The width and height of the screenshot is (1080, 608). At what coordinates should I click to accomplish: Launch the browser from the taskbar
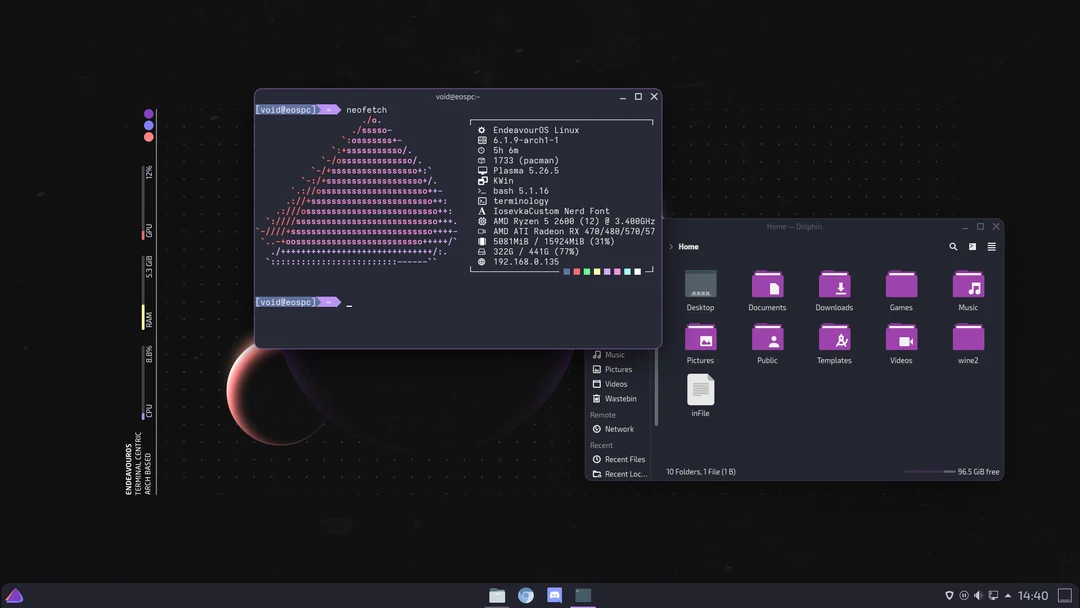[526, 594]
